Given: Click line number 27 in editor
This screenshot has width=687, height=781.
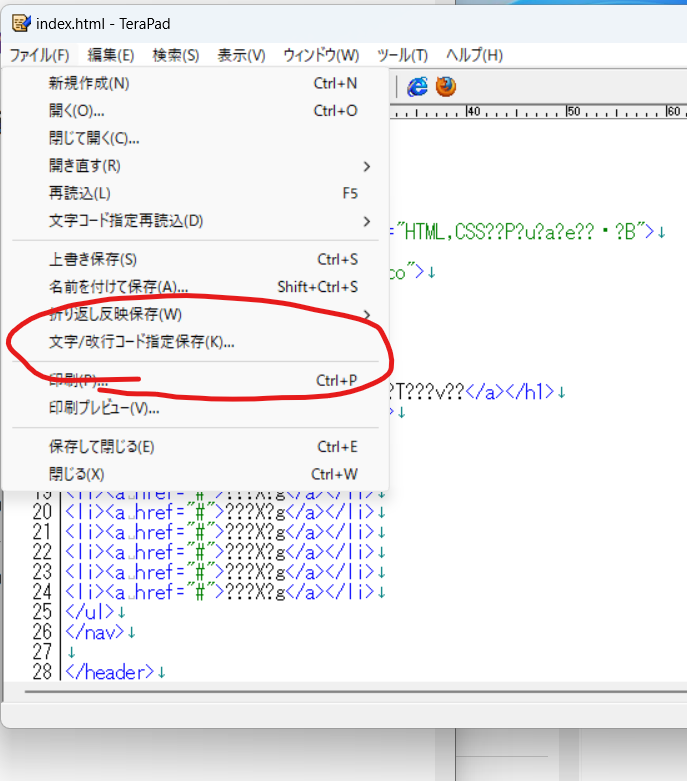Looking at the screenshot, I should pos(42,652).
